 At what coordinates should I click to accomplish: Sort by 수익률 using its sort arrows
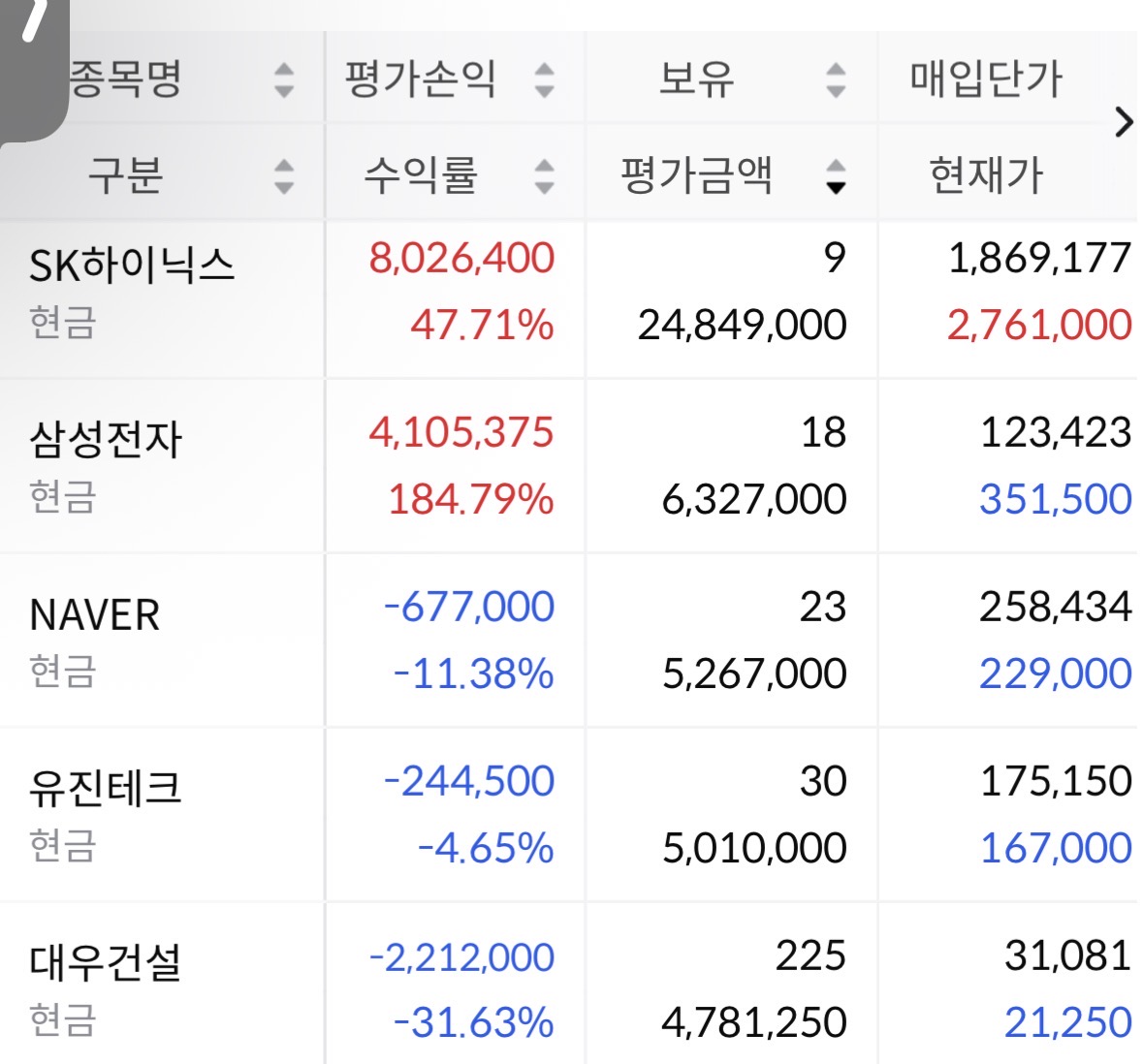point(544,175)
